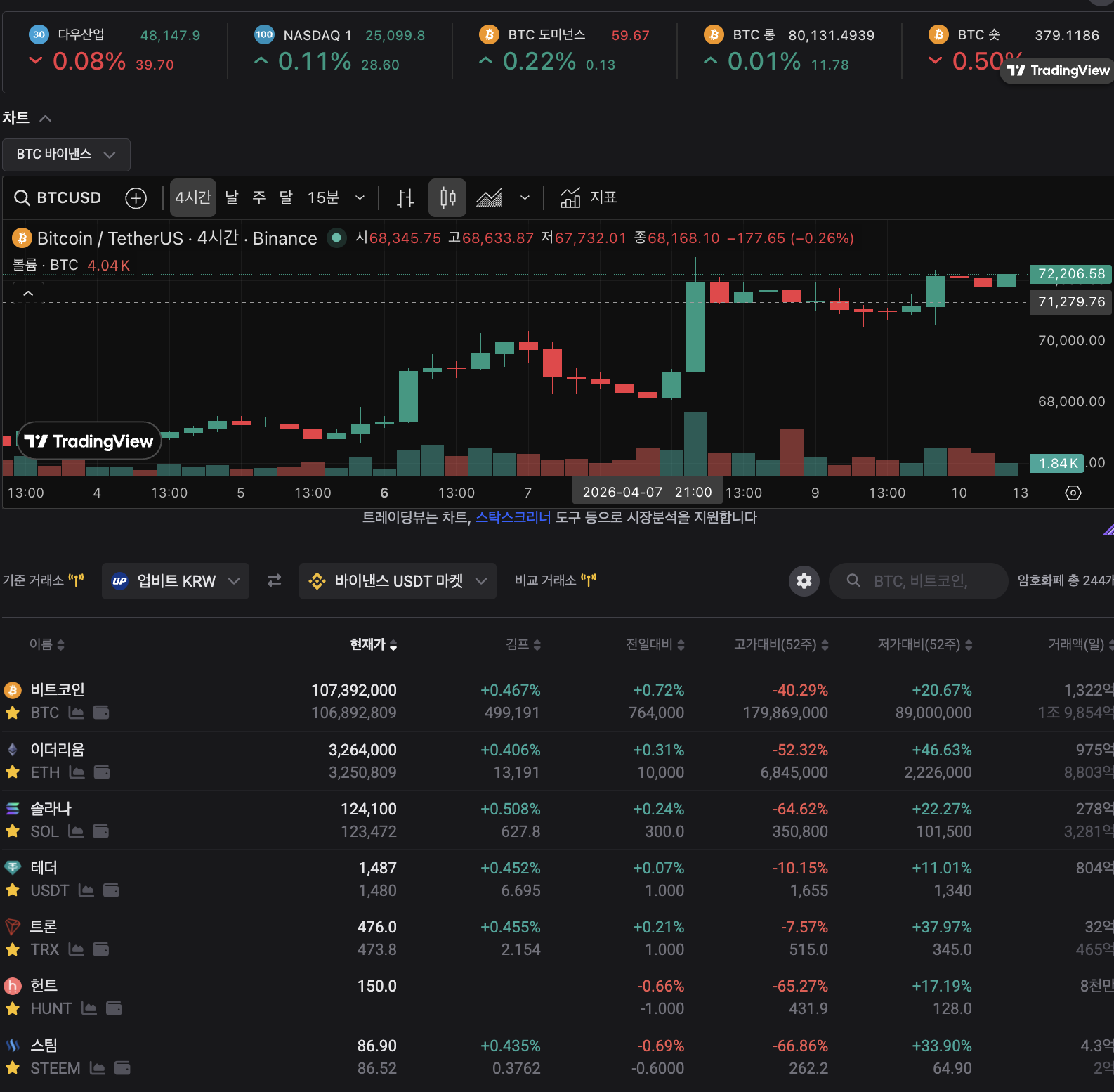Screen dimensions: 1114x1092
Task: Toggle favorite star for 헌트 HUNT
Action: pyautogui.click(x=13, y=1008)
